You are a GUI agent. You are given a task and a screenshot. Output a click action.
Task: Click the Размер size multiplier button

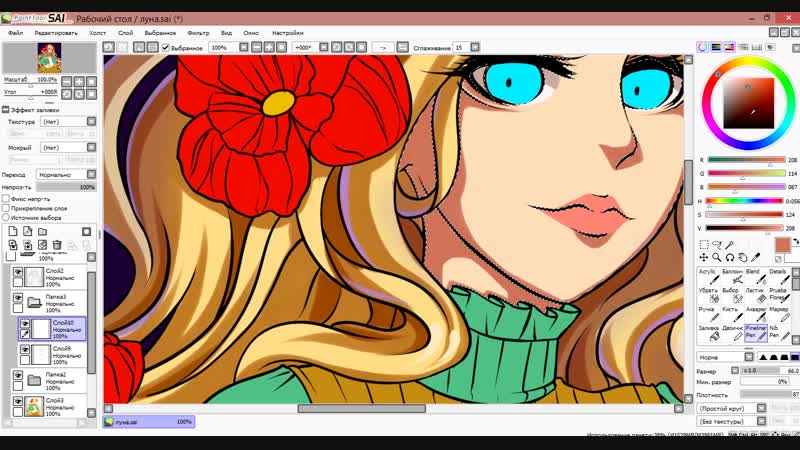coord(735,370)
